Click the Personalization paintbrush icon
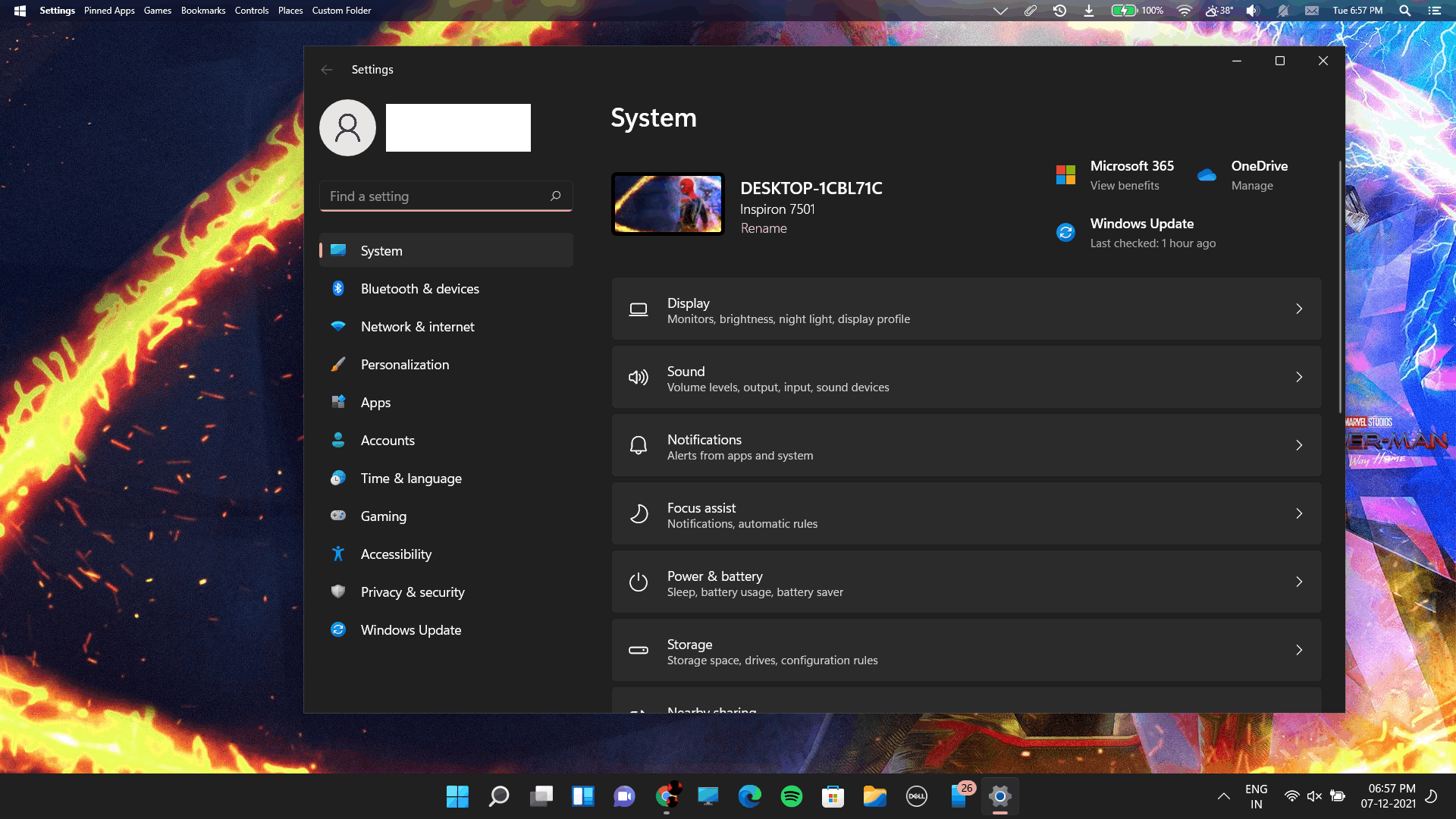Viewport: 1456px width, 819px height. pyautogui.click(x=338, y=364)
